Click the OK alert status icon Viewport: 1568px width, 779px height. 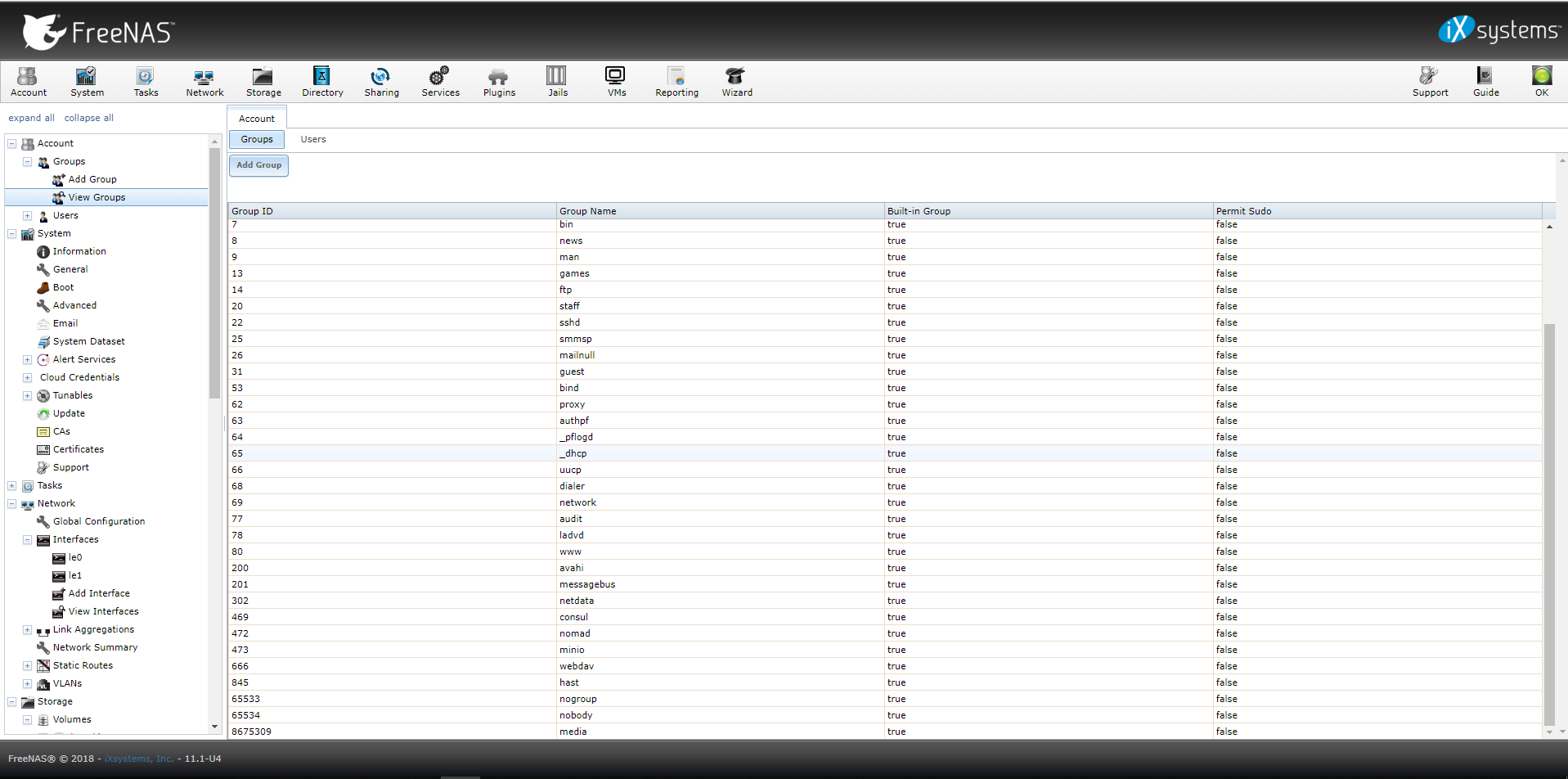[x=1541, y=82]
